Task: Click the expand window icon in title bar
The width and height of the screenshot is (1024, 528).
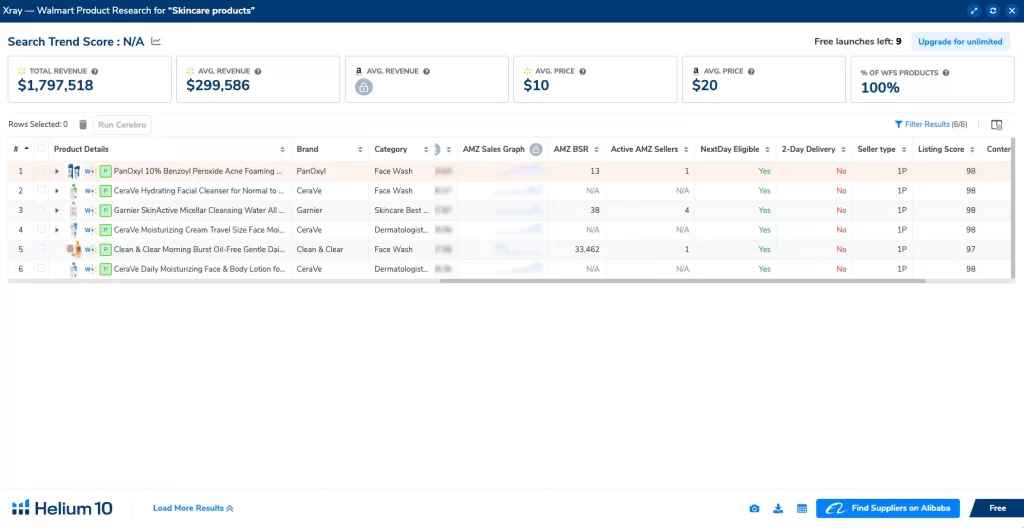Action: [x=974, y=11]
